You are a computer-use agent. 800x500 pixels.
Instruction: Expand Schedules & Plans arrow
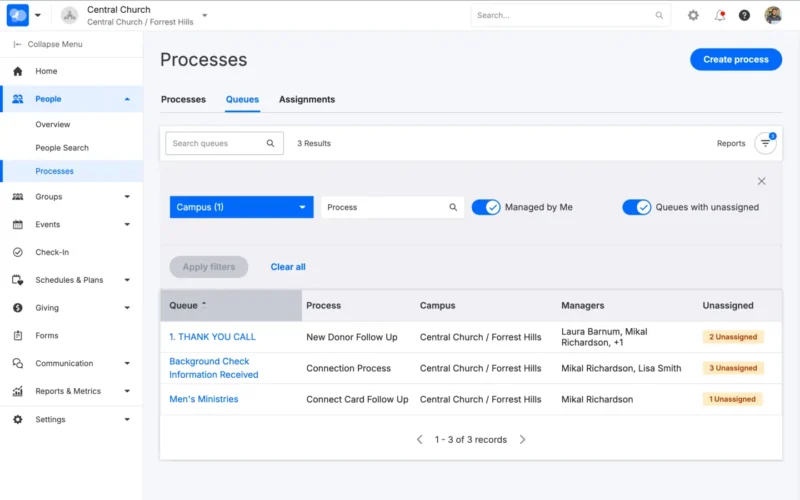(x=127, y=280)
